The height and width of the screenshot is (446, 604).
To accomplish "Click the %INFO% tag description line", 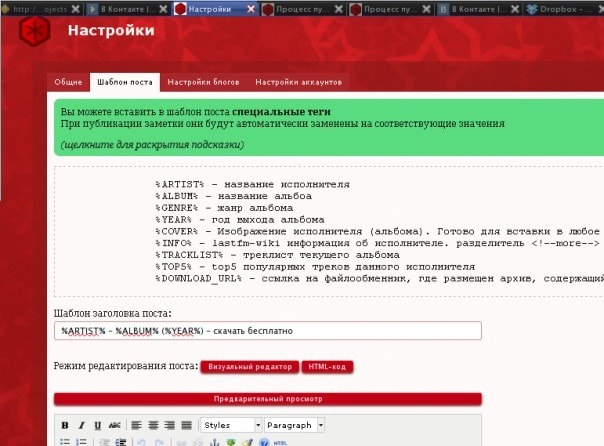I will (378, 243).
